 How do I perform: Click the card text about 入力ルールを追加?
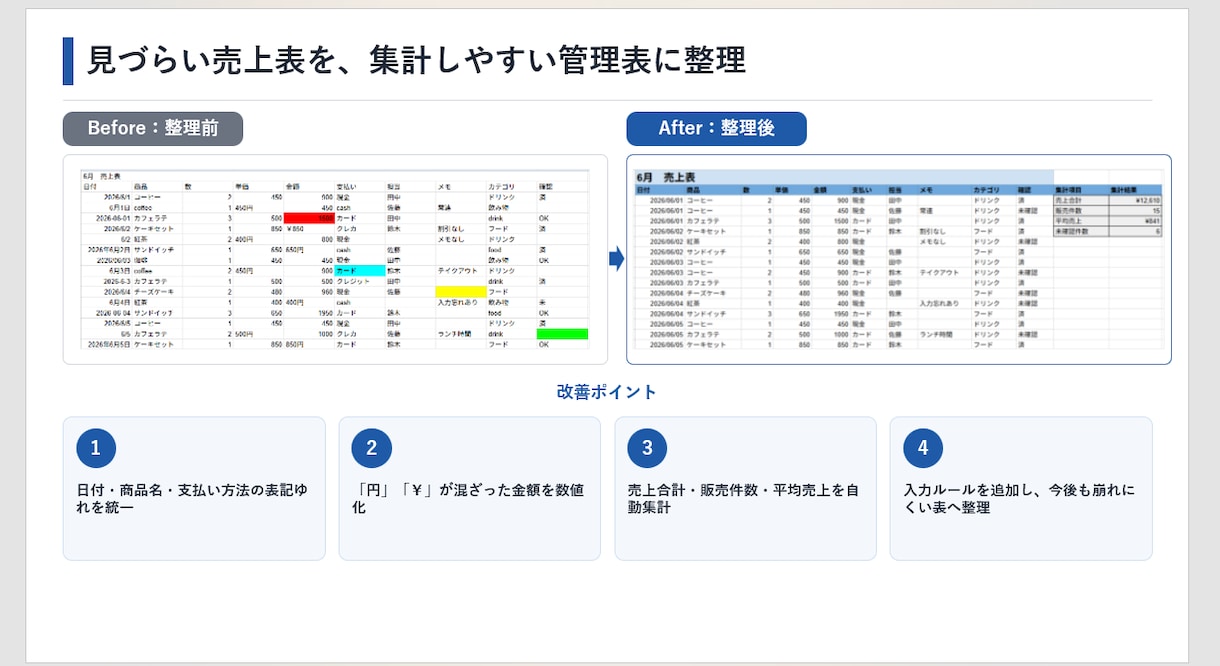tap(1019, 499)
